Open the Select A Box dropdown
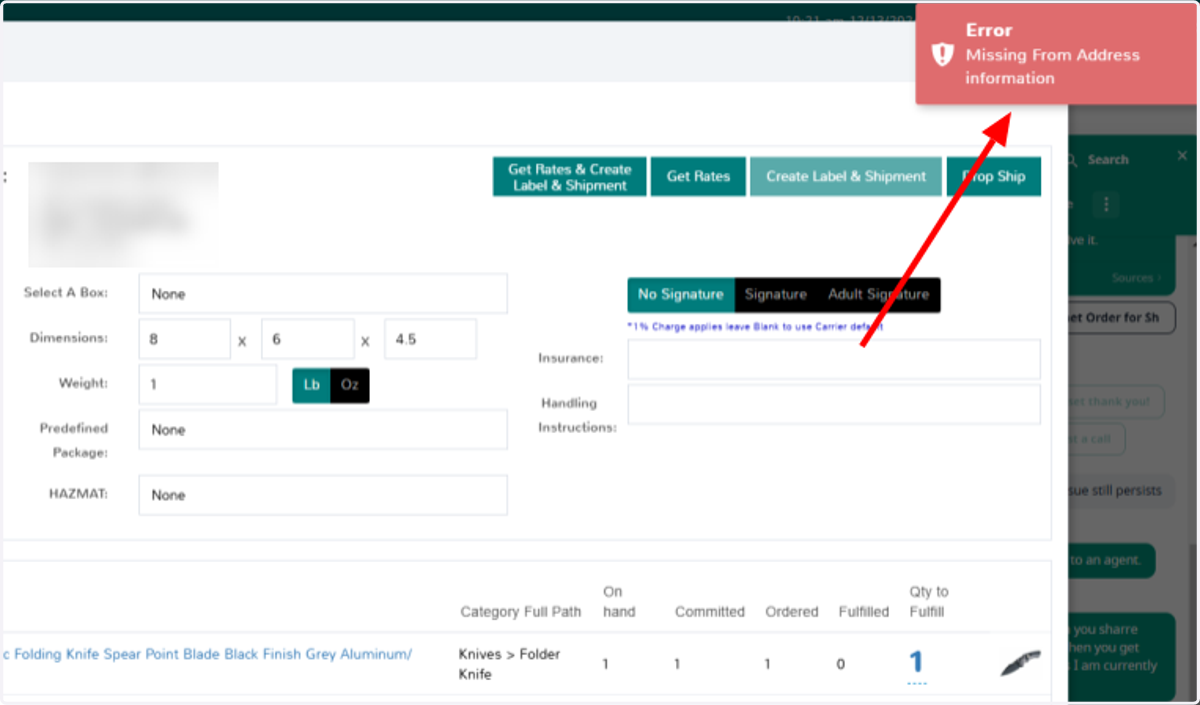This screenshot has width=1200, height=705. point(323,294)
